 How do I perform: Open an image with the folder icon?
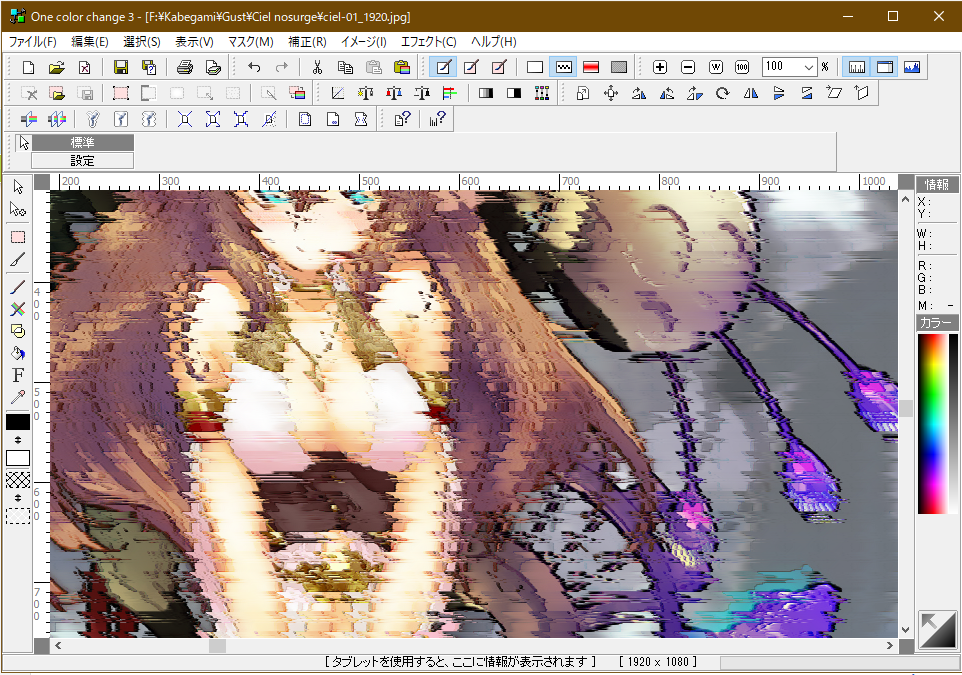pyautogui.click(x=56, y=68)
